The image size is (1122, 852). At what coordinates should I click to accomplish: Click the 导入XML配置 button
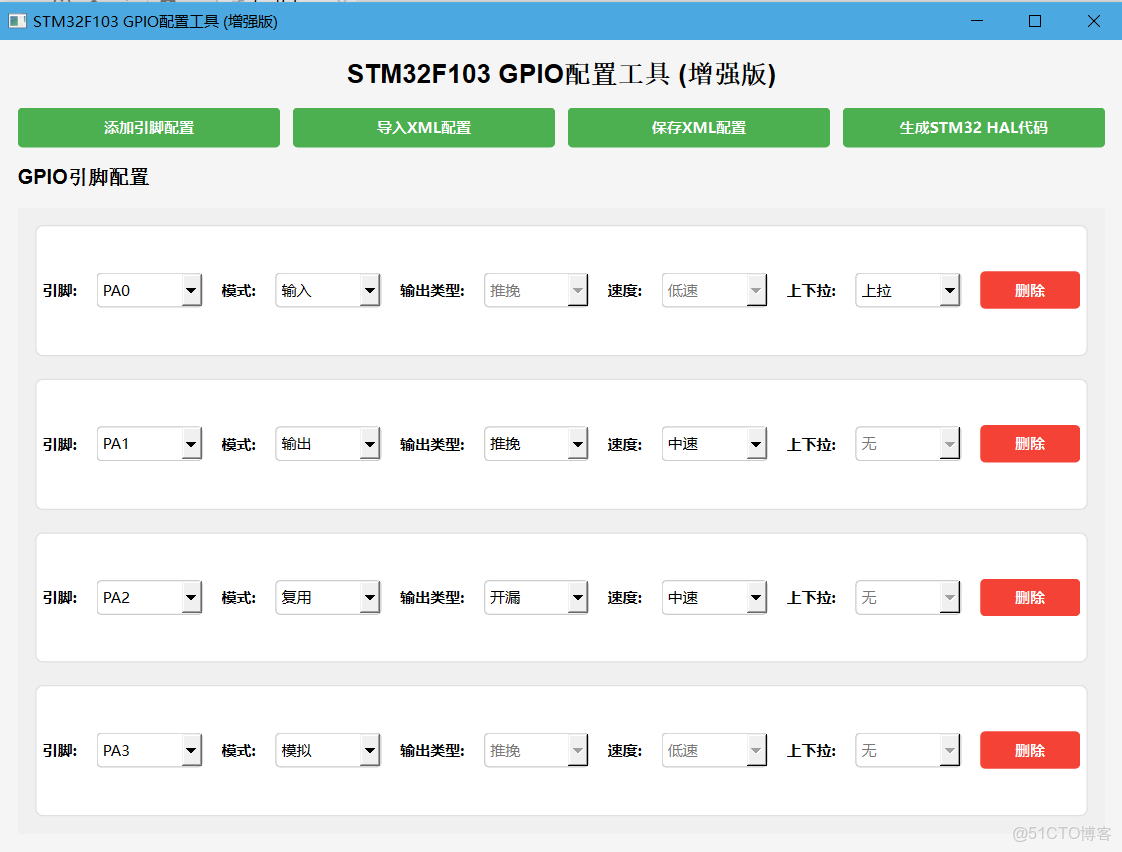[x=424, y=128]
